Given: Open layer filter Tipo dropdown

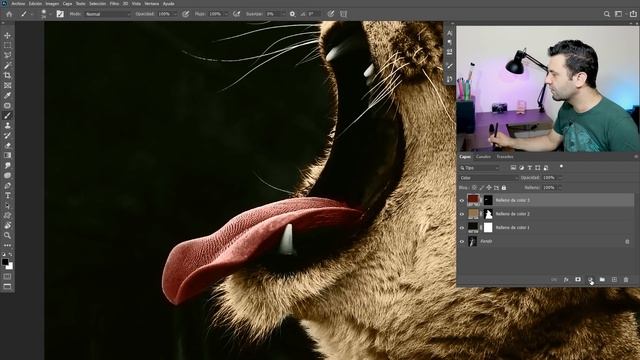Looking at the screenshot, I should (x=480, y=168).
